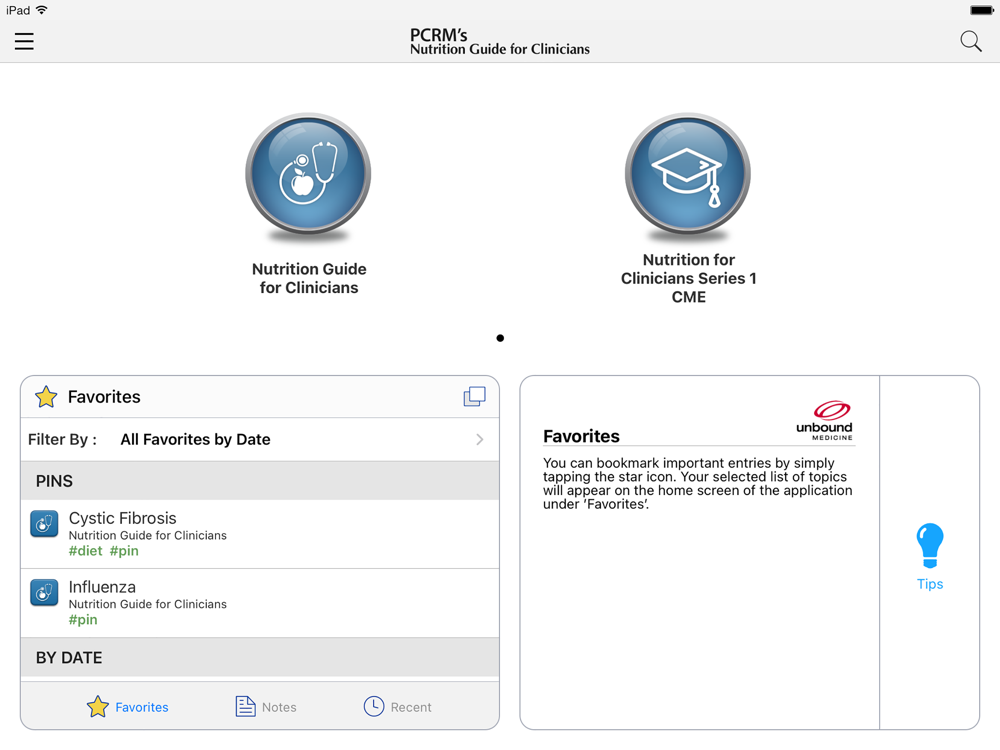Click the Unbound Medicine logo

(825, 420)
